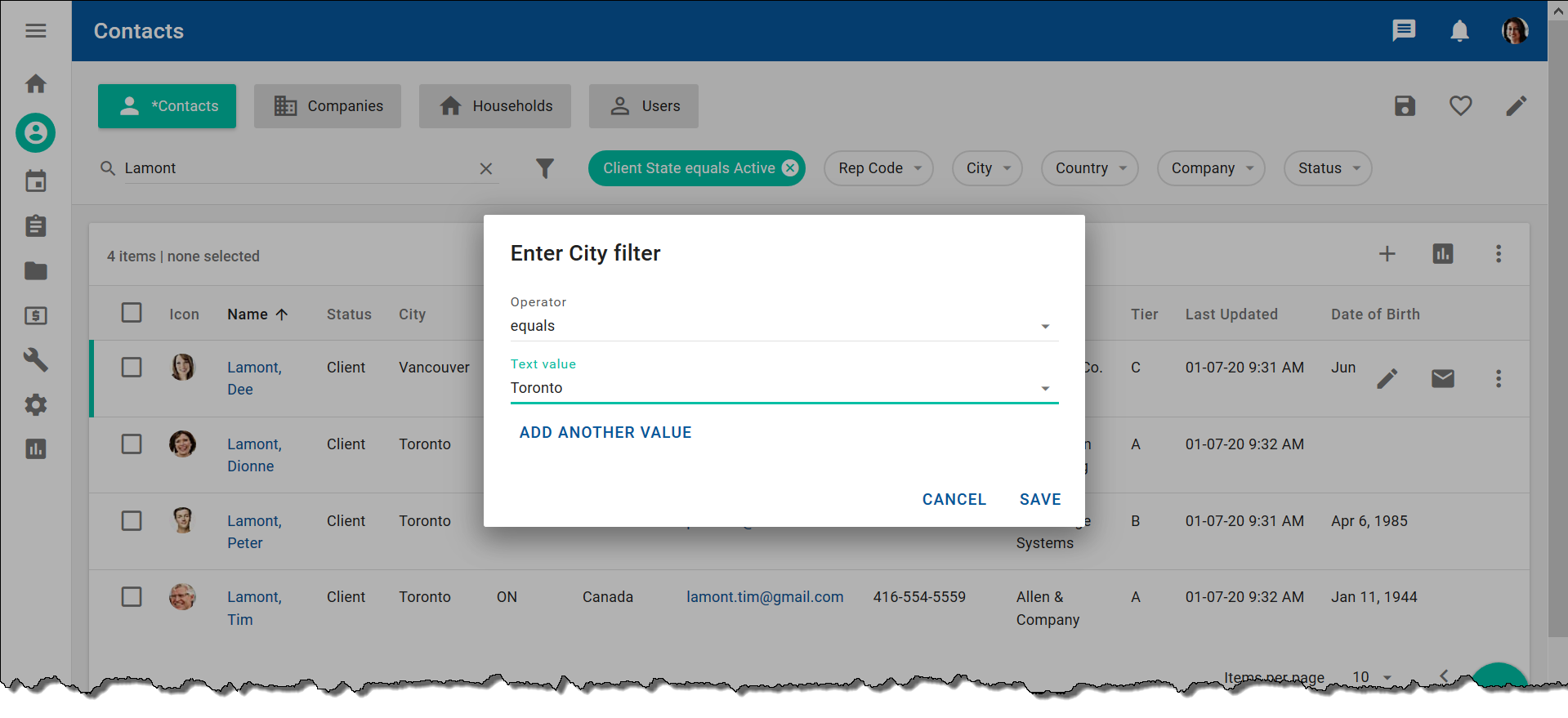The image size is (1568, 718).
Task: Open the Contacts sidebar icon
Action: point(35,132)
